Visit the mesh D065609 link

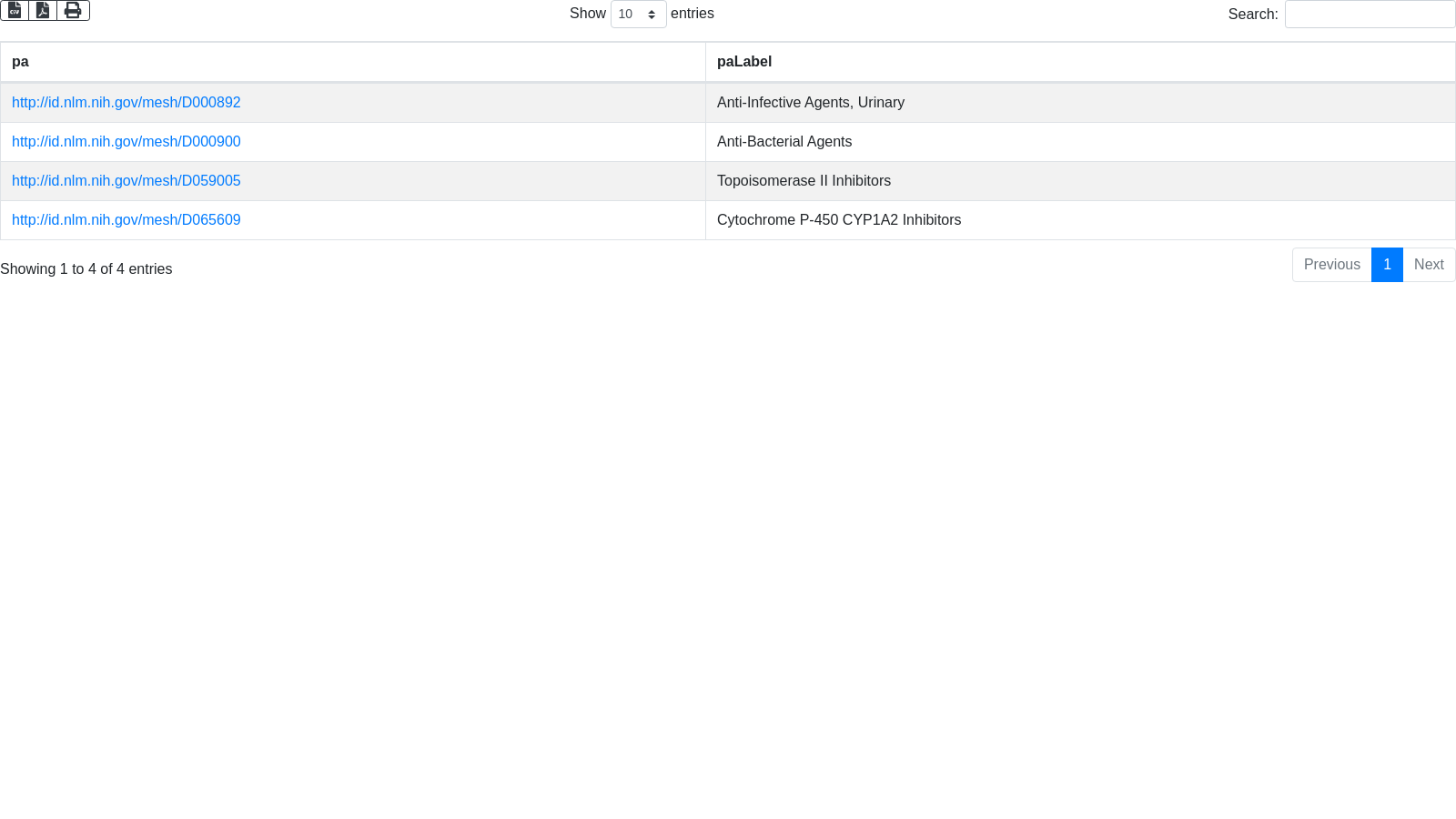pos(126,220)
